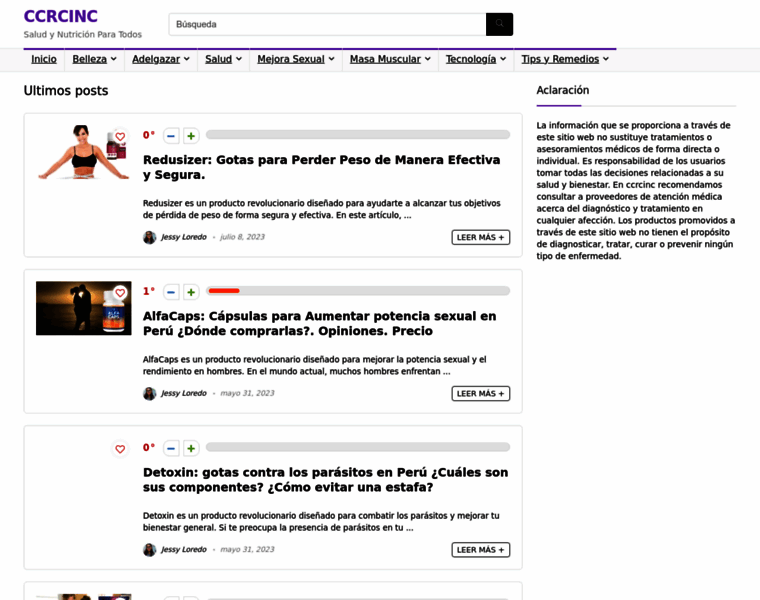
Task: Click the Ultimos posts heading
Action: (x=66, y=91)
